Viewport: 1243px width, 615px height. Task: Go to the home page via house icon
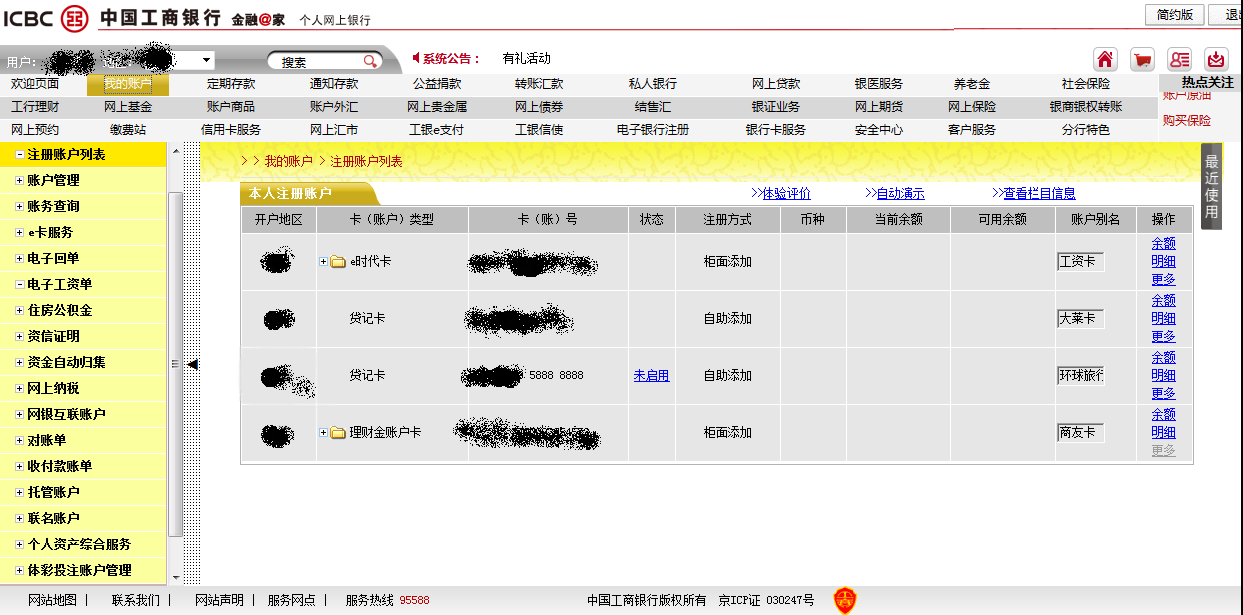pyautogui.click(x=1105, y=58)
